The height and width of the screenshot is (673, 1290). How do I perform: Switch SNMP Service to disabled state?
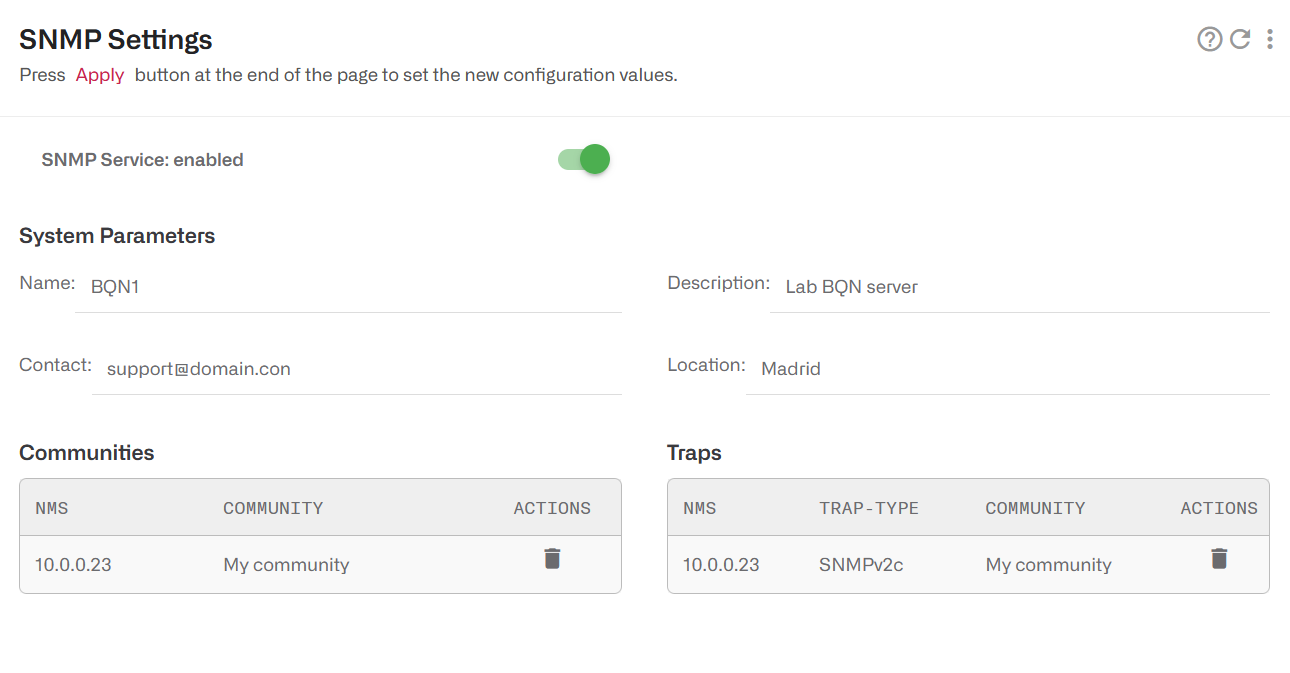(x=581, y=159)
